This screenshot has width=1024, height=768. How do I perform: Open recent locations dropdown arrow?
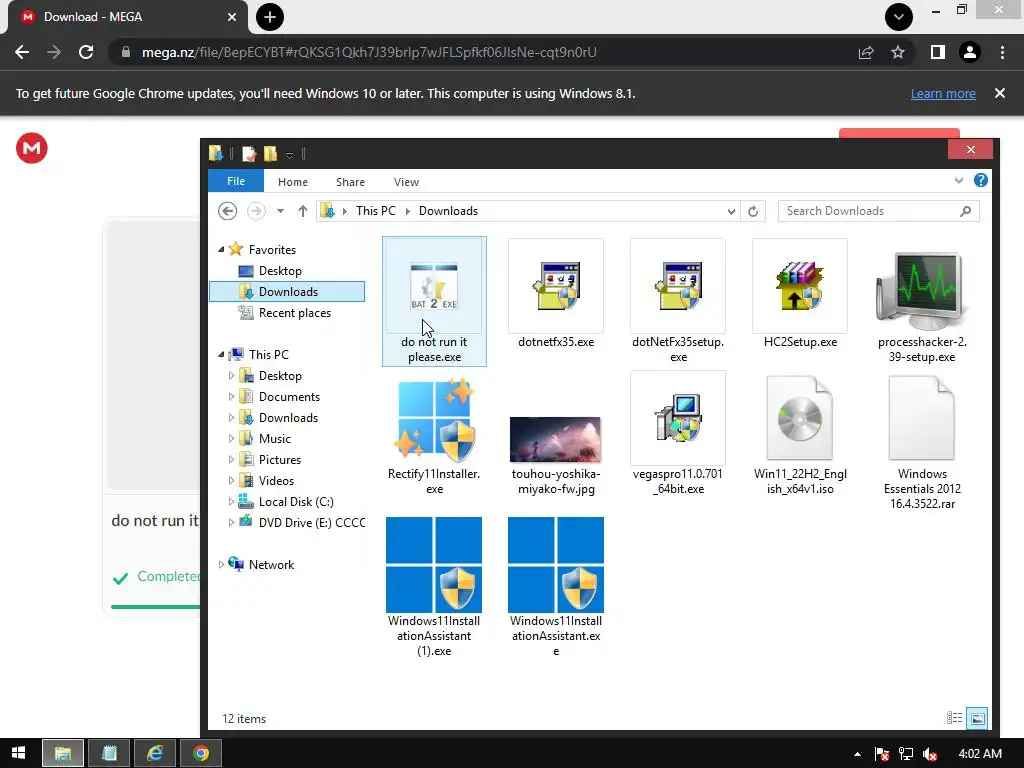point(280,211)
